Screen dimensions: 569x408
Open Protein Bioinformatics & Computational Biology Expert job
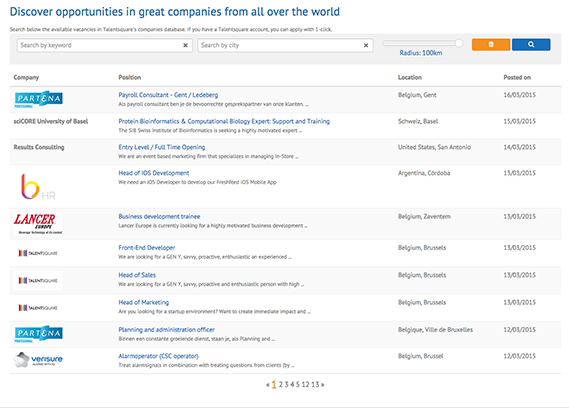[x=224, y=121]
